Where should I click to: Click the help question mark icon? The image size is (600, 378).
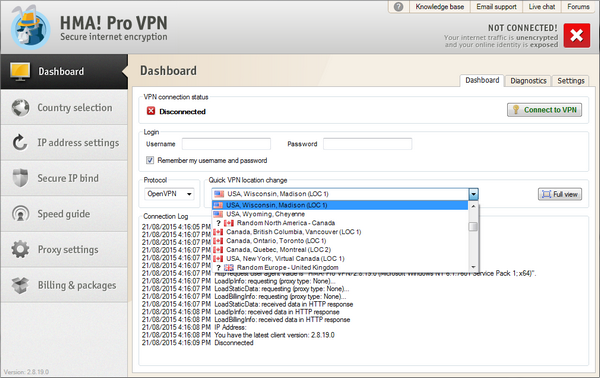398,7
